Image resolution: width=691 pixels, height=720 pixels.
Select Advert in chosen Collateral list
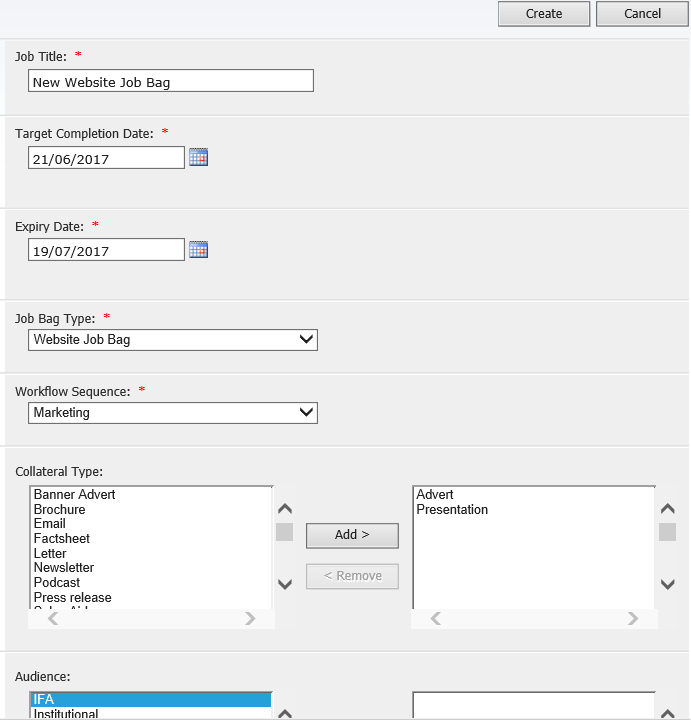point(534,495)
